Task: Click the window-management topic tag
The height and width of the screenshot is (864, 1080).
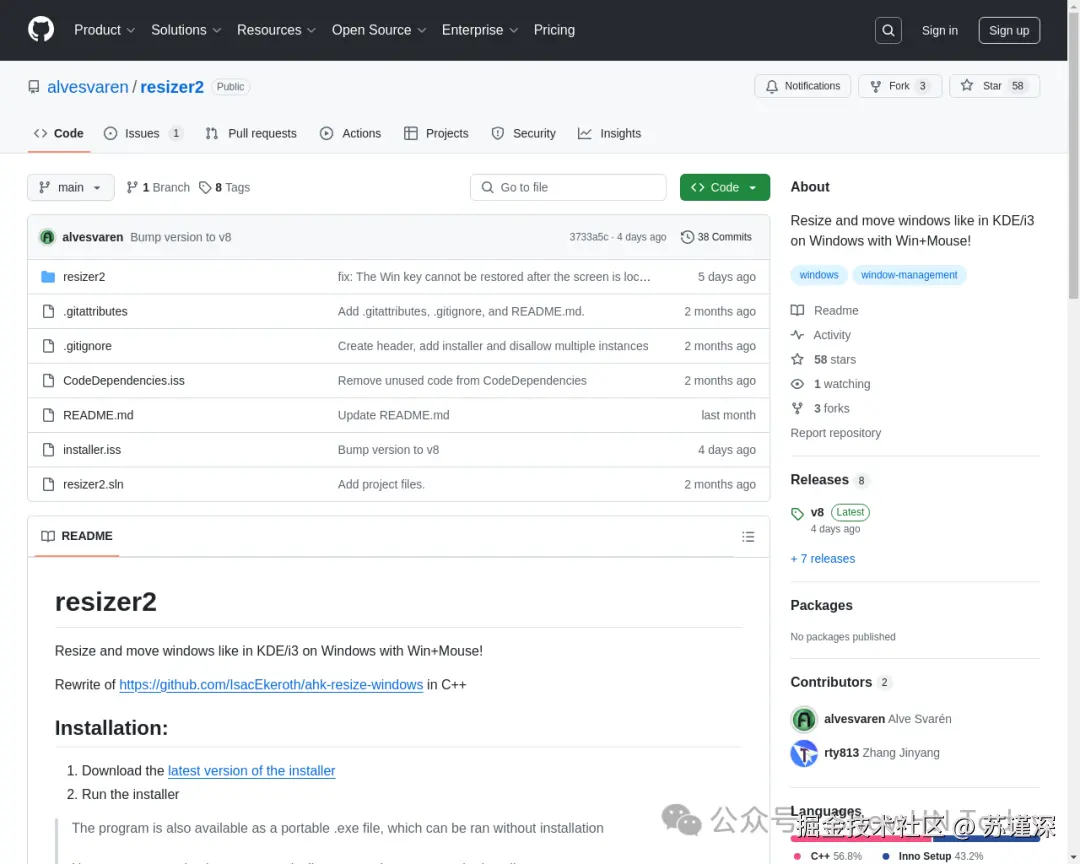Action: coord(909,275)
